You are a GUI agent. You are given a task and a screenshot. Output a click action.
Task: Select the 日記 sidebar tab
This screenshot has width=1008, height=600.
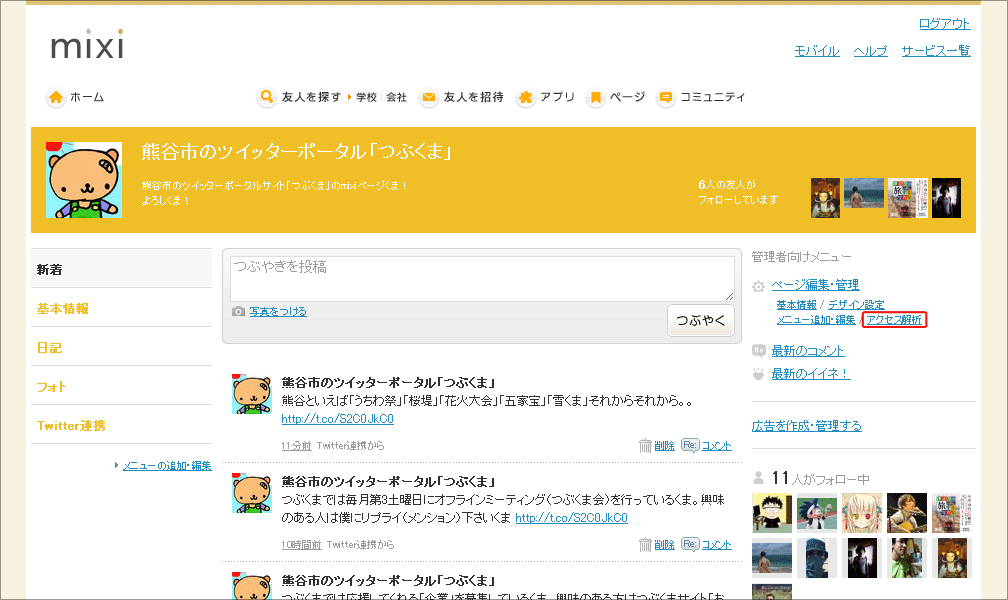point(122,347)
